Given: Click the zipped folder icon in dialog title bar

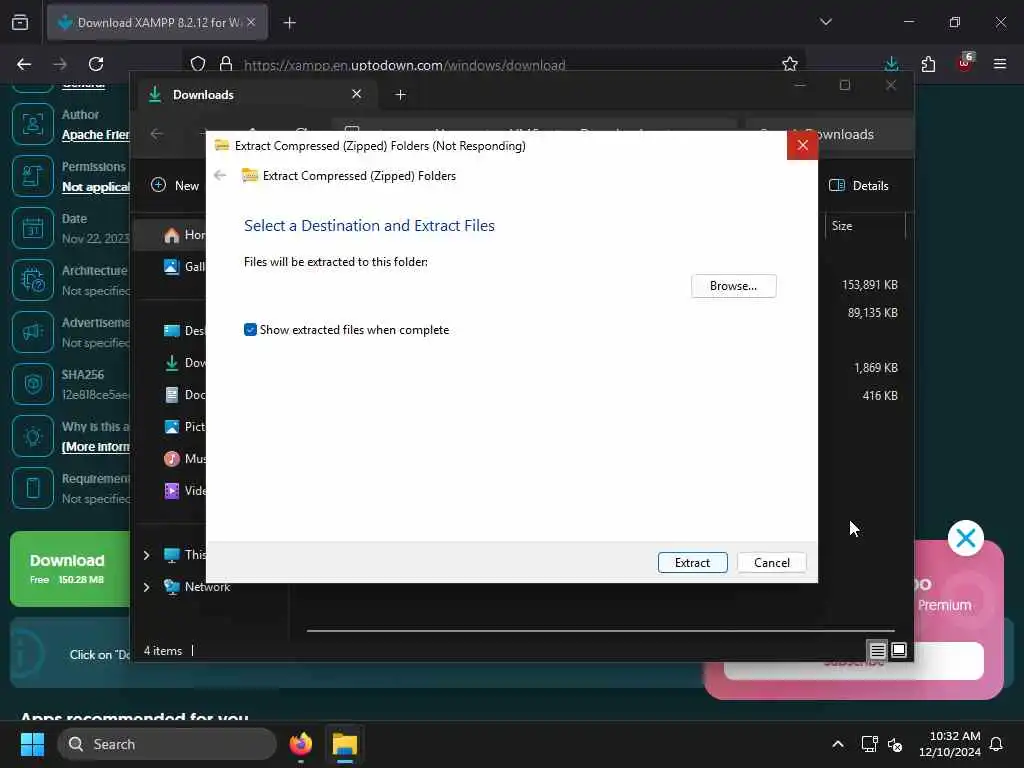Looking at the screenshot, I should pos(221,145).
